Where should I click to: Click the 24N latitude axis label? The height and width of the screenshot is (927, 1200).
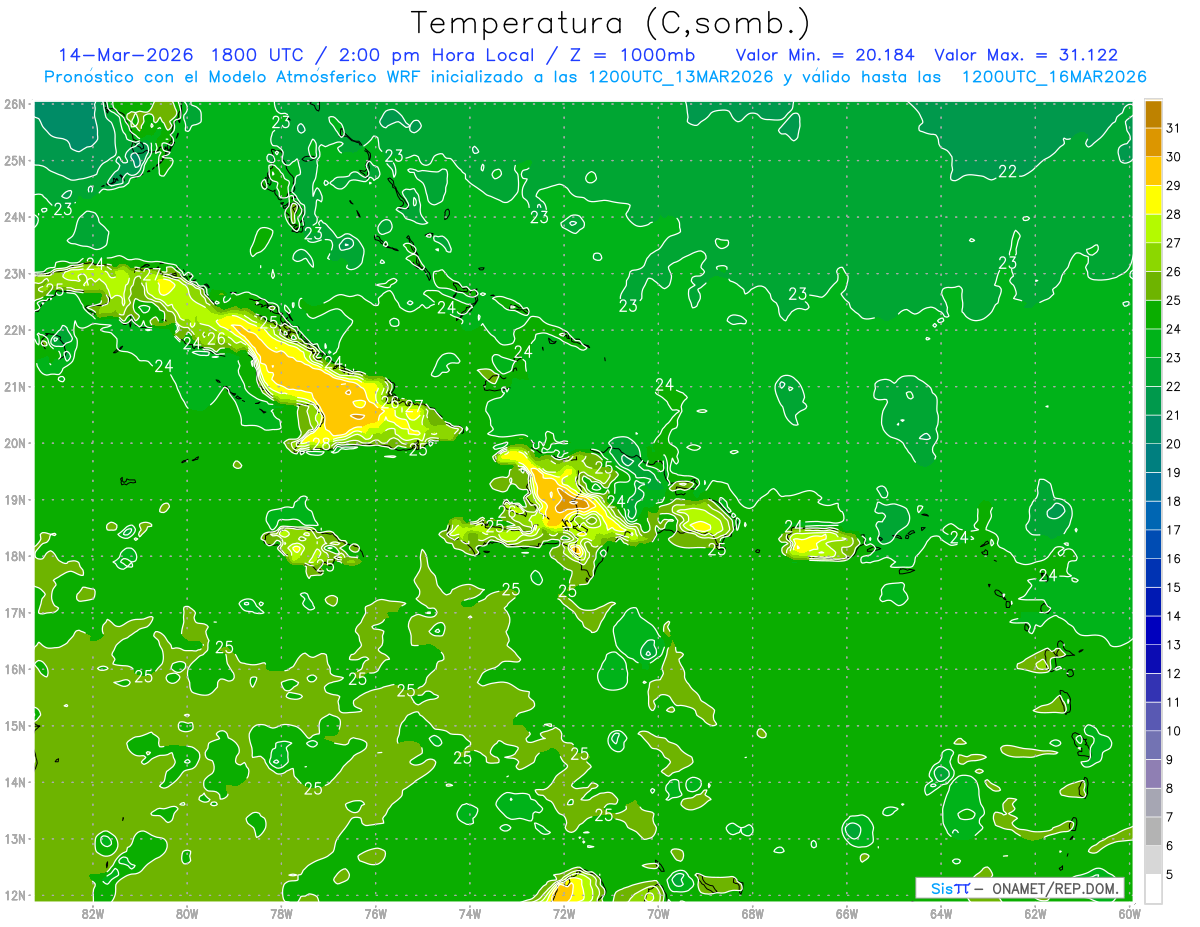point(15,217)
